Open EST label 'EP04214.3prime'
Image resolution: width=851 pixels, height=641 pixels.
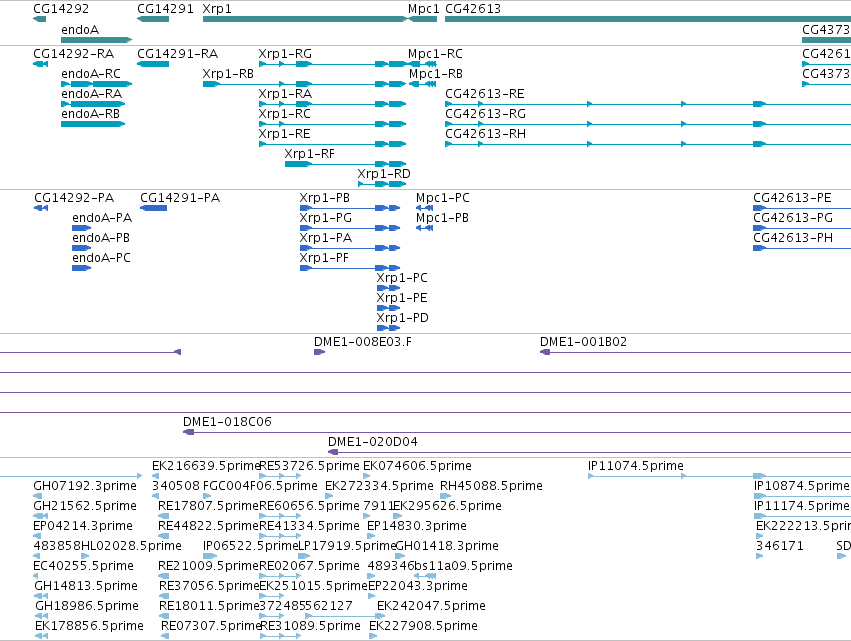point(83,526)
